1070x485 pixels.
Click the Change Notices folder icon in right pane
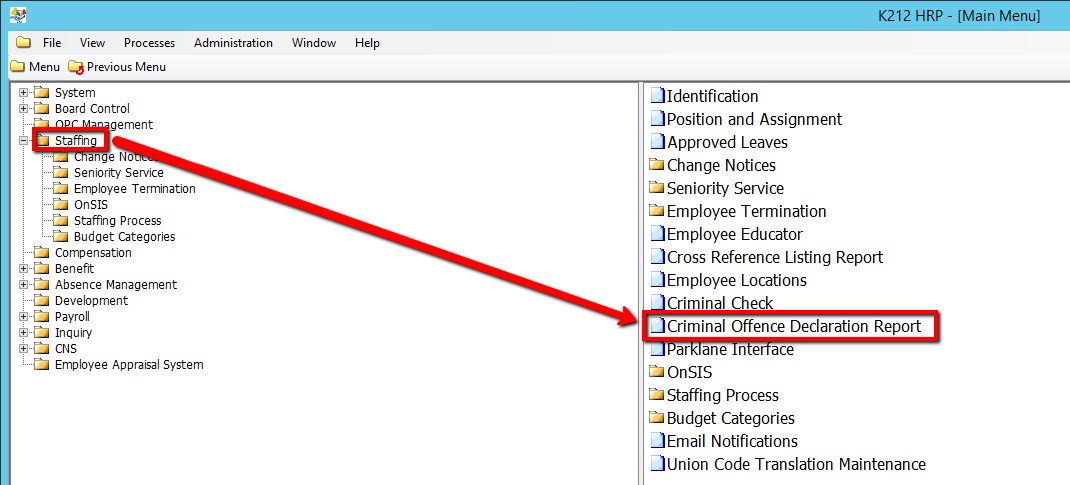click(x=657, y=165)
